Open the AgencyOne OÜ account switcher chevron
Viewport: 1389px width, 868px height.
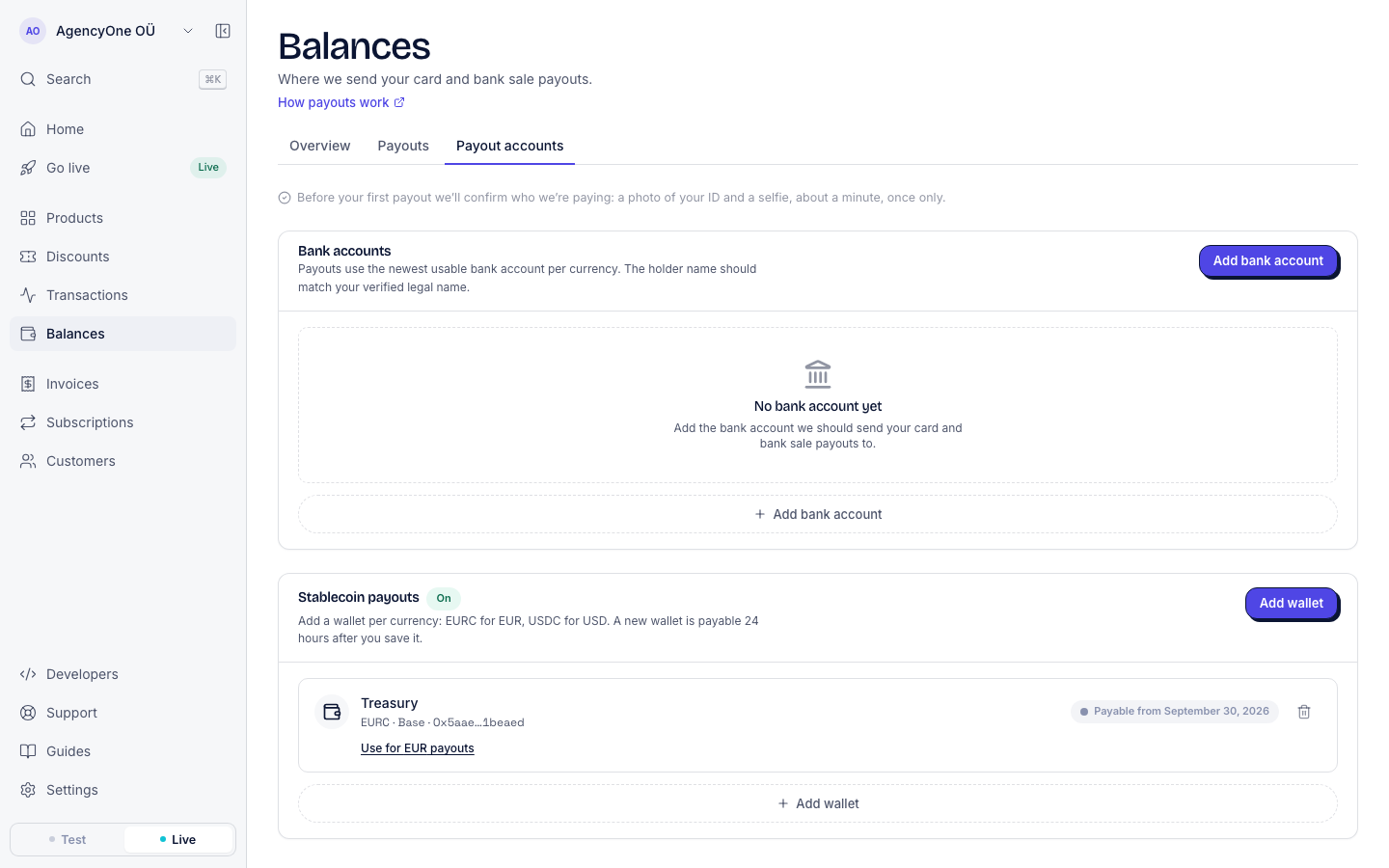coord(188,31)
